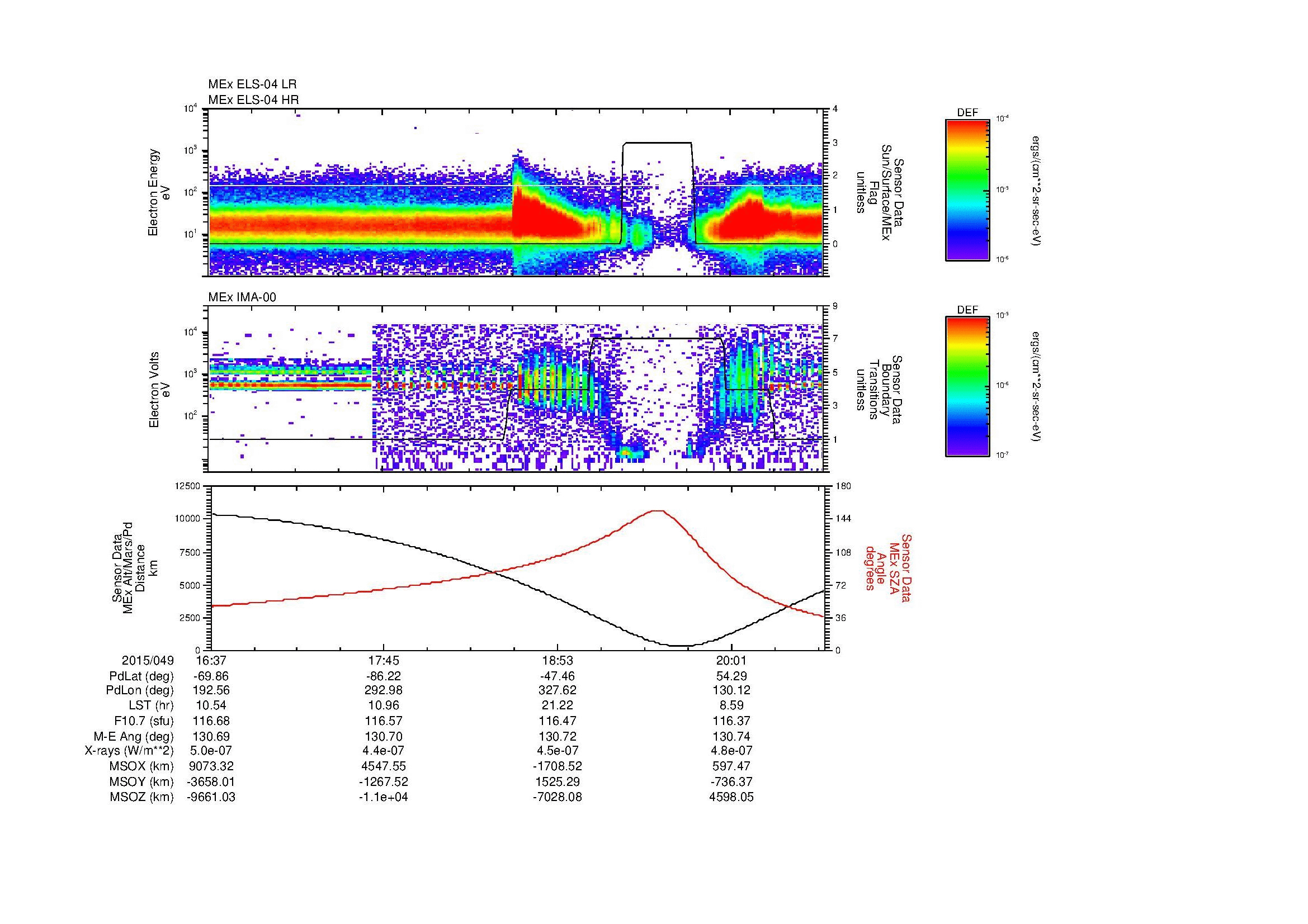The width and height of the screenshot is (1308, 924).
Task: Click the time tick '16:37'
Action: (x=211, y=660)
